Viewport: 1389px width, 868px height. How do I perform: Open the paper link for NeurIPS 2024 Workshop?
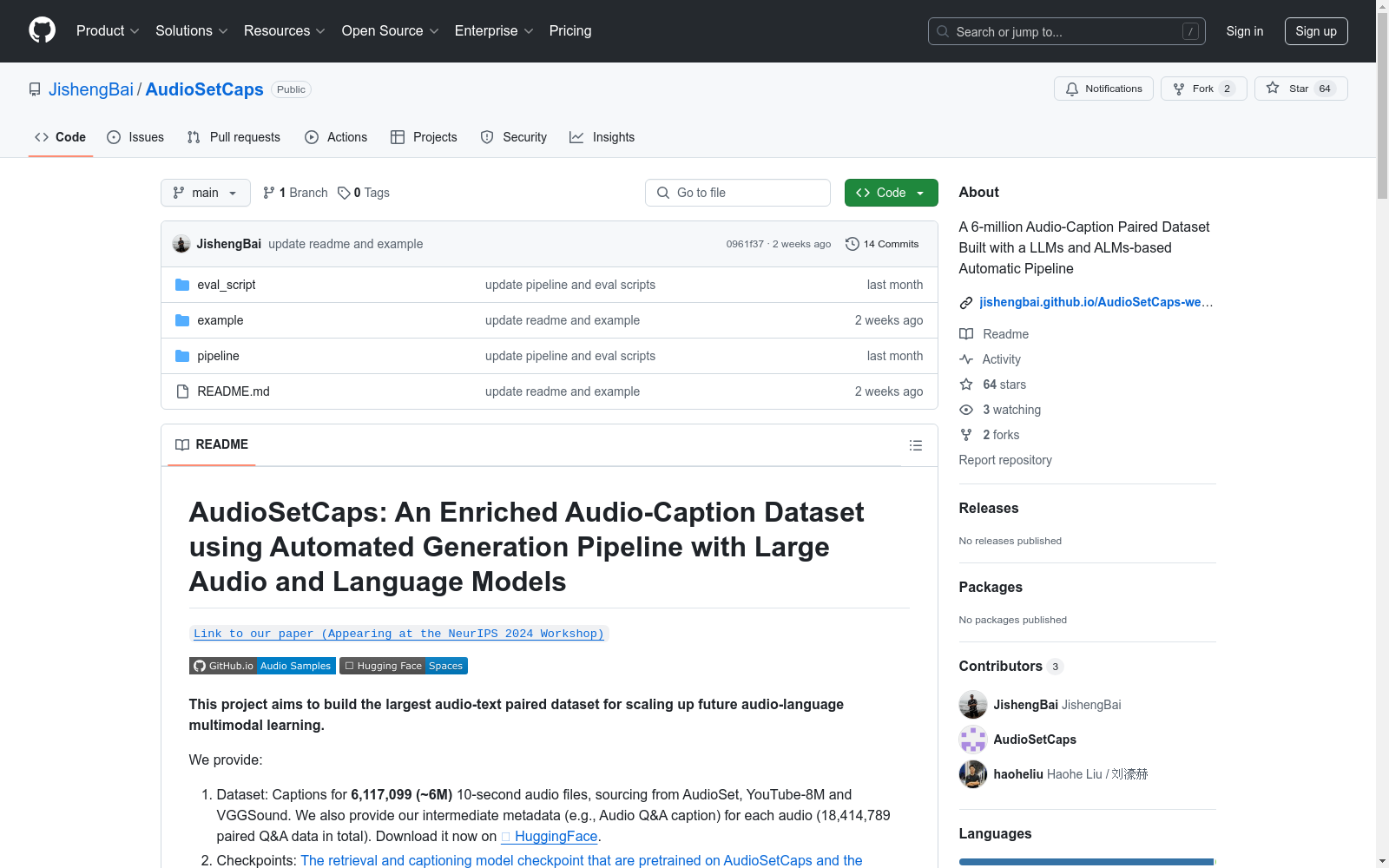click(x=398, y=634)
